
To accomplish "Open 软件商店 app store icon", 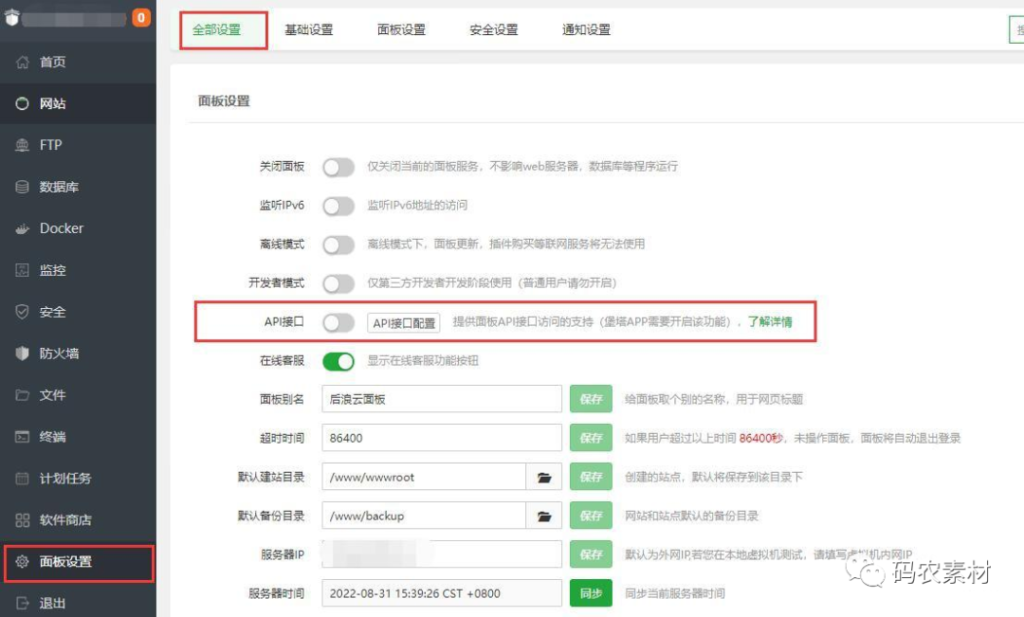I will 22,520.
